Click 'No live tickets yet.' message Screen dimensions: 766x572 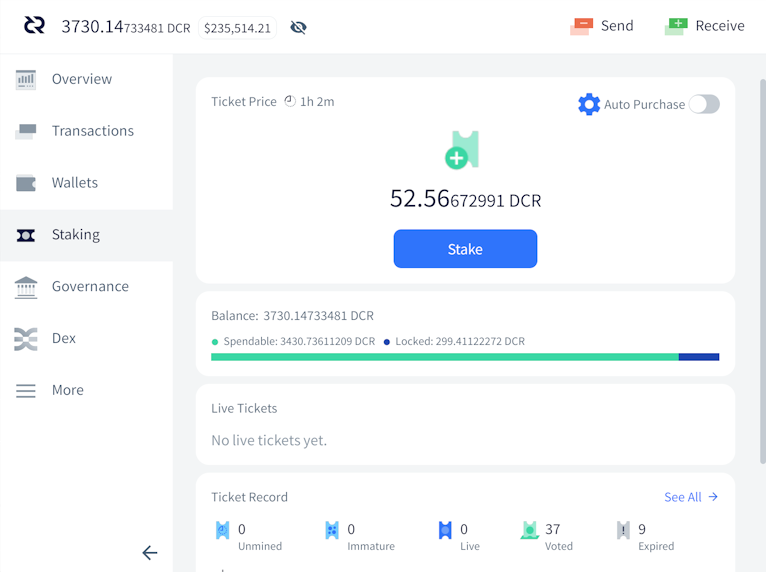point(269,441)
